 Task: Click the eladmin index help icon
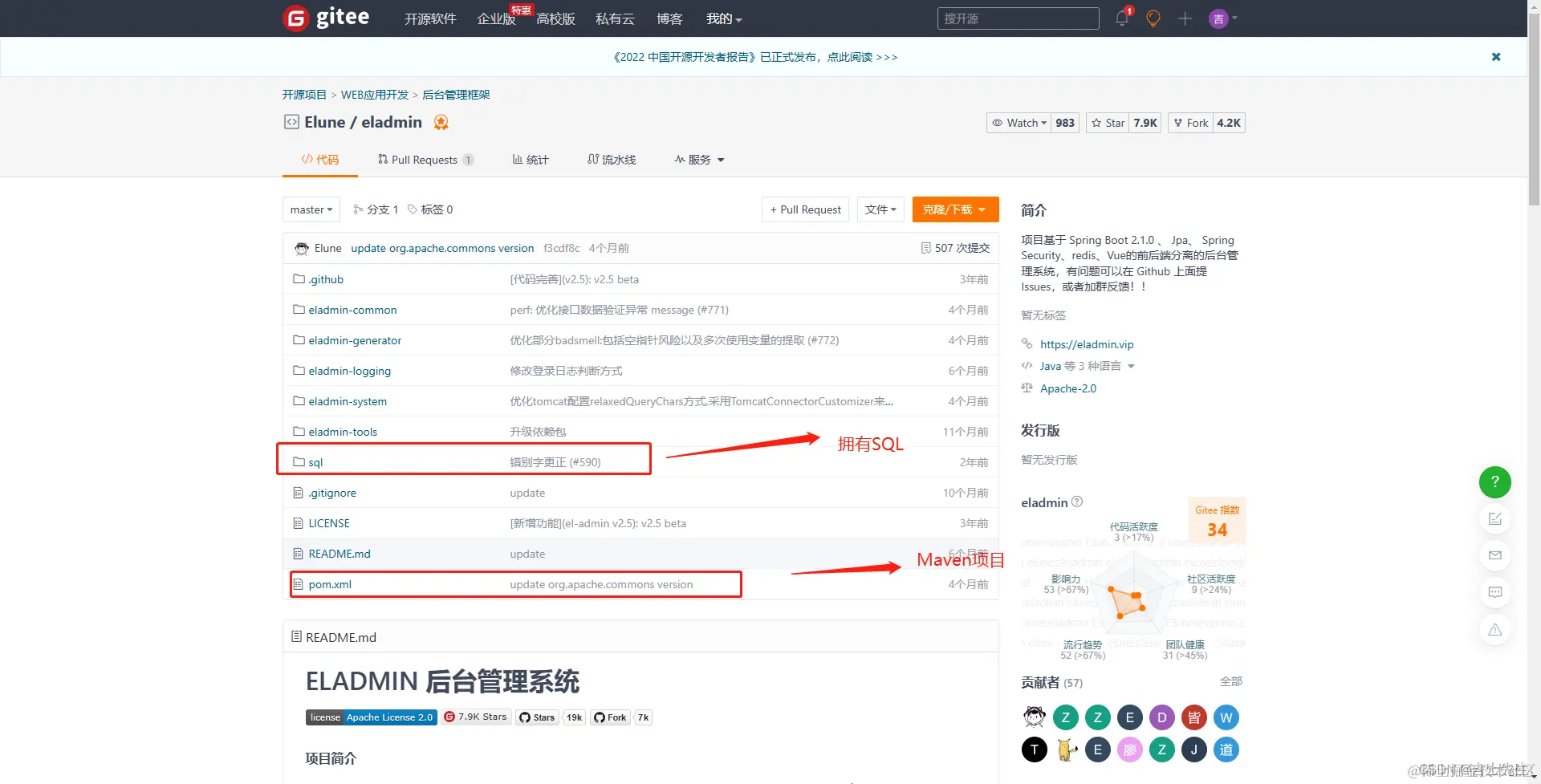[x=1077, y=502]
